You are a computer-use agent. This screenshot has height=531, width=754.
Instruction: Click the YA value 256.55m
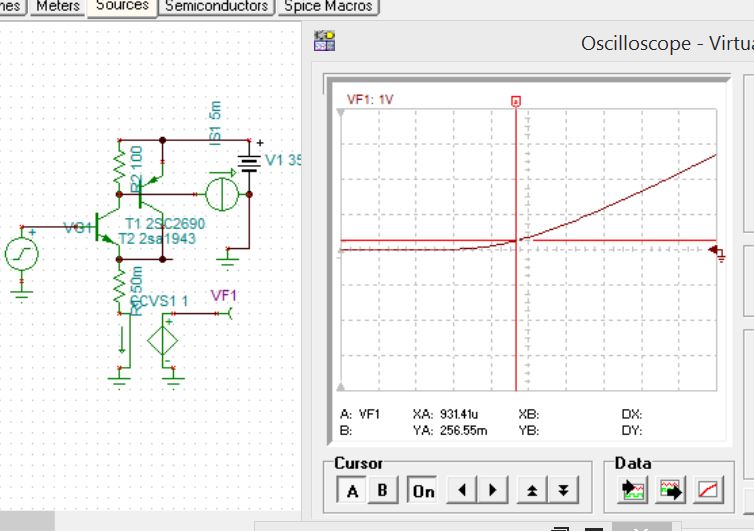coord(463,430)
